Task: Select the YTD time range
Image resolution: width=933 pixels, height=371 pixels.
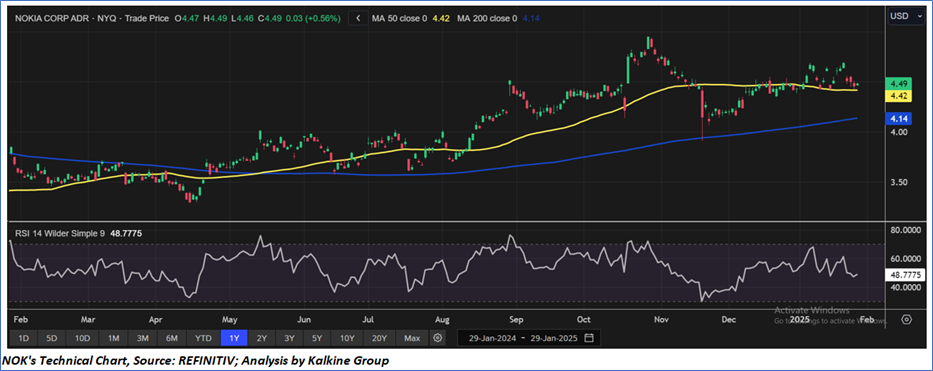Action: (203, 338)
